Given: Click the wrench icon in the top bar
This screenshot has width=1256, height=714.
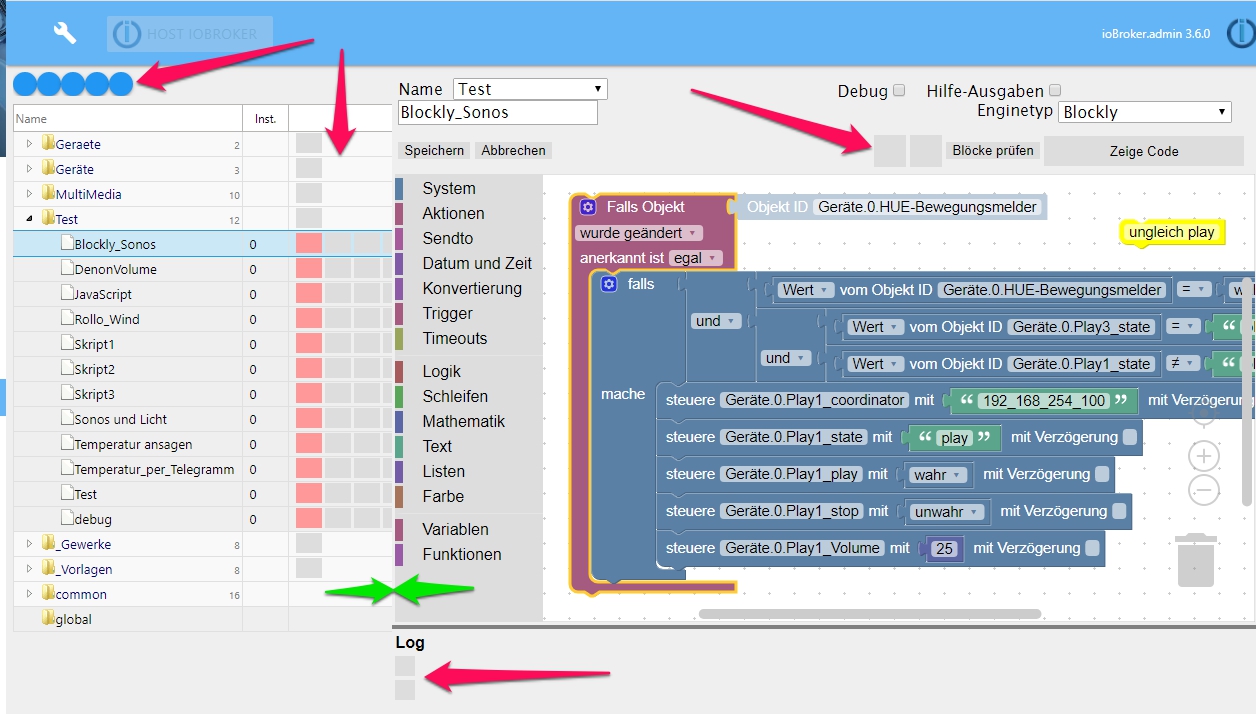Looking at the screenshot, I should pyautogui.click(x=65, y=33).
